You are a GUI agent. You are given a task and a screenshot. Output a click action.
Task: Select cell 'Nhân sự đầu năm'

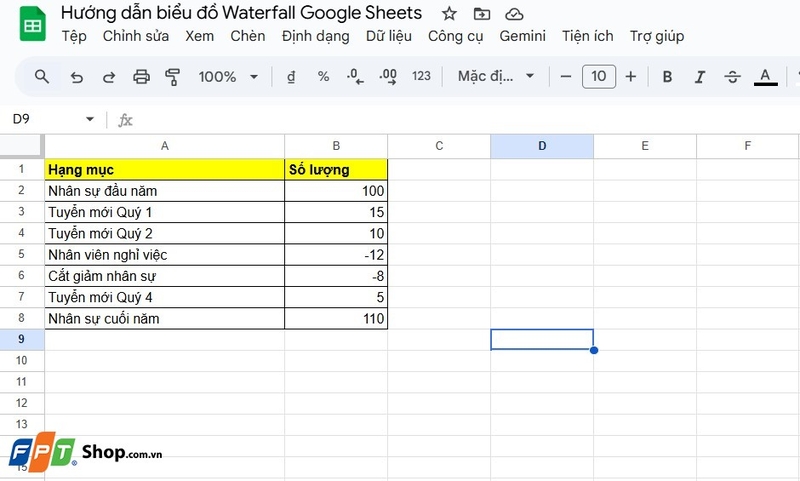(164, 191)
